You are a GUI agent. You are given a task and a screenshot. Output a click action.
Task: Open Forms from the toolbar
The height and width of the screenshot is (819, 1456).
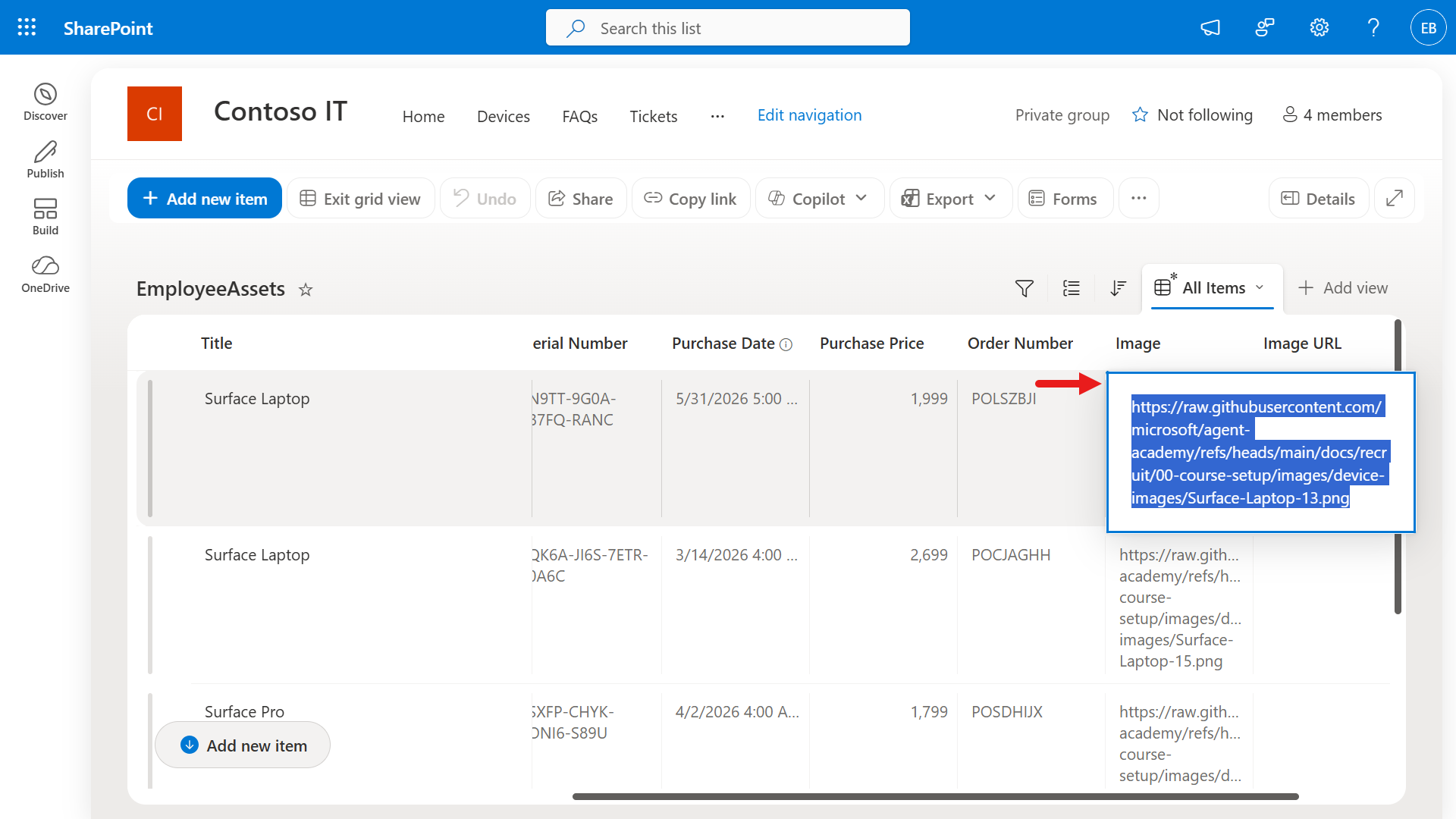tap(1065, 199)
